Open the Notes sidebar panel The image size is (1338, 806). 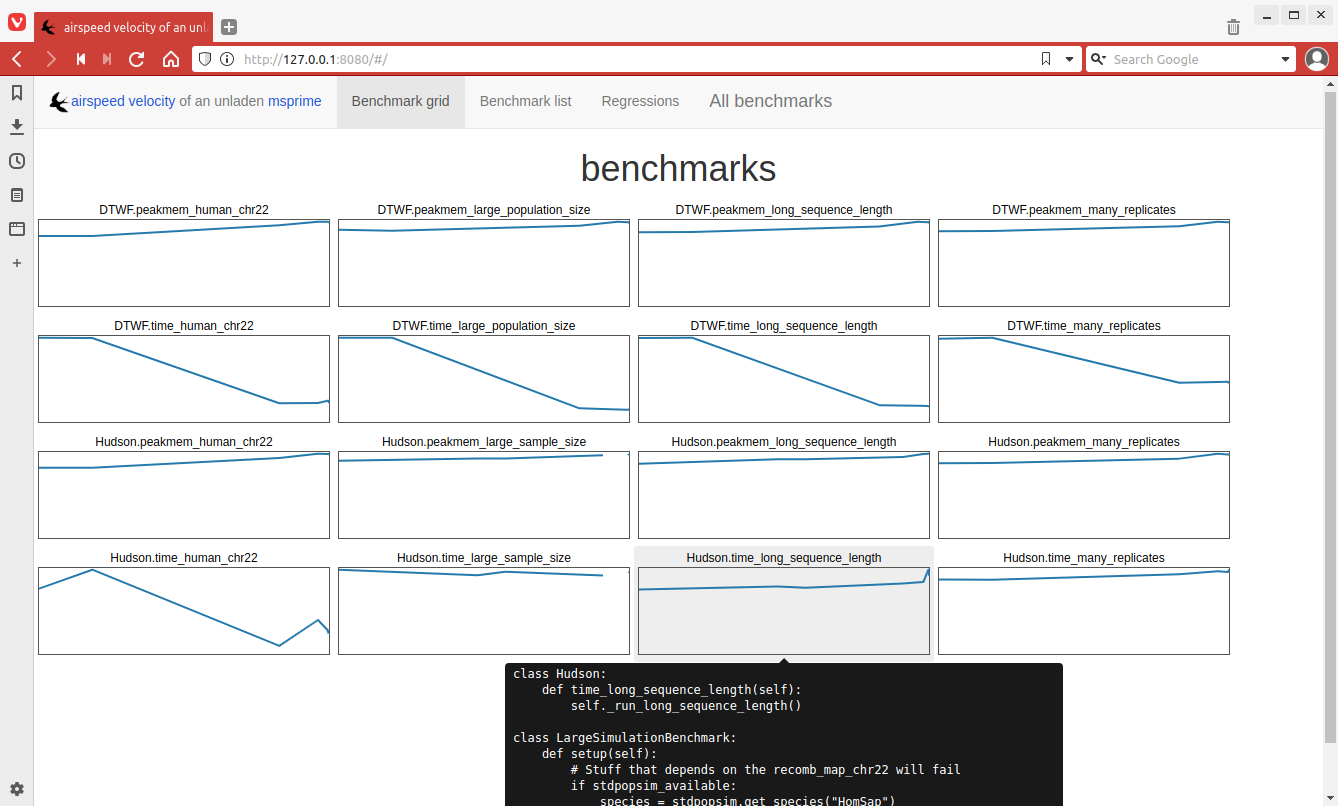[16, 195]
